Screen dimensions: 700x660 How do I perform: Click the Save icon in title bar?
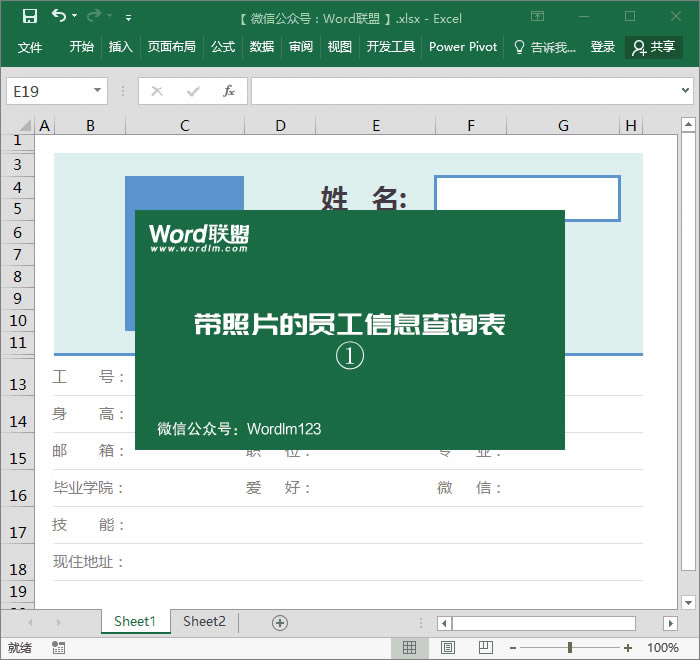pyautogui.click(x=30, y=16)
